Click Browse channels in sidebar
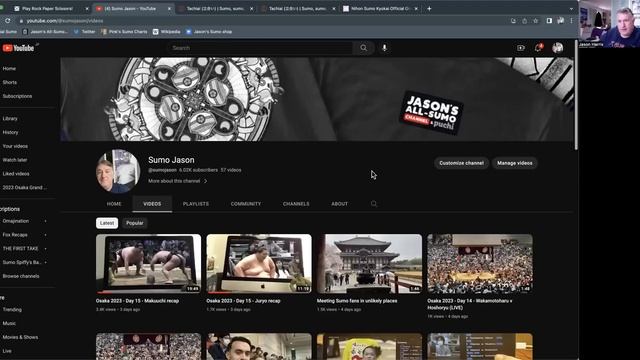Image resolution: width=640 pixels, height=360 pixels. pyautogui.click(x=21, y=276)
